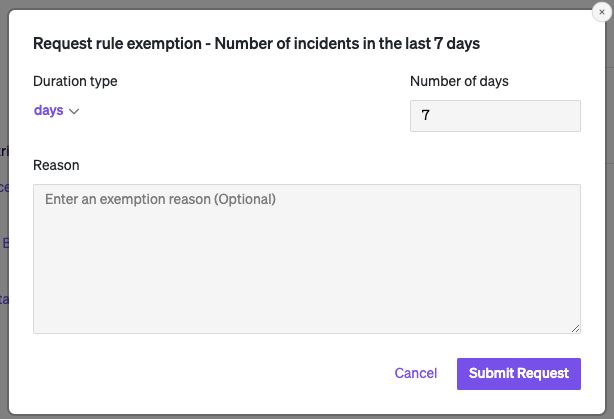Click the 'B' link behind the dialog
614x419 pixels.
tap(5, 243)
